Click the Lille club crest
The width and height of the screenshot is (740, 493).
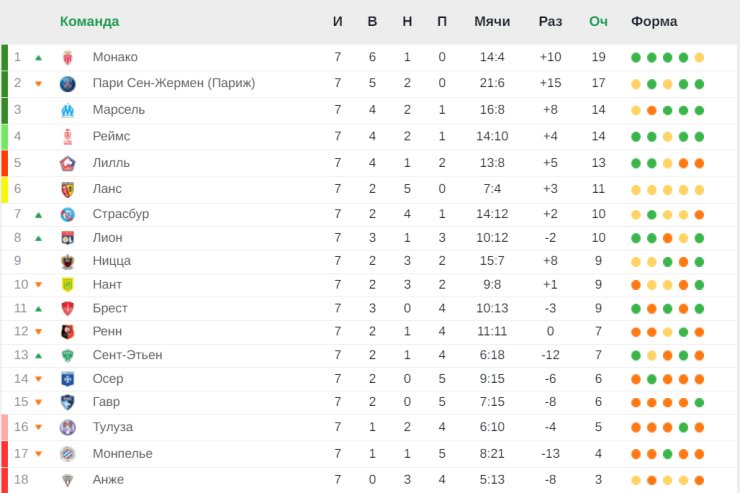pyautogui.click(x=67, y=163)
